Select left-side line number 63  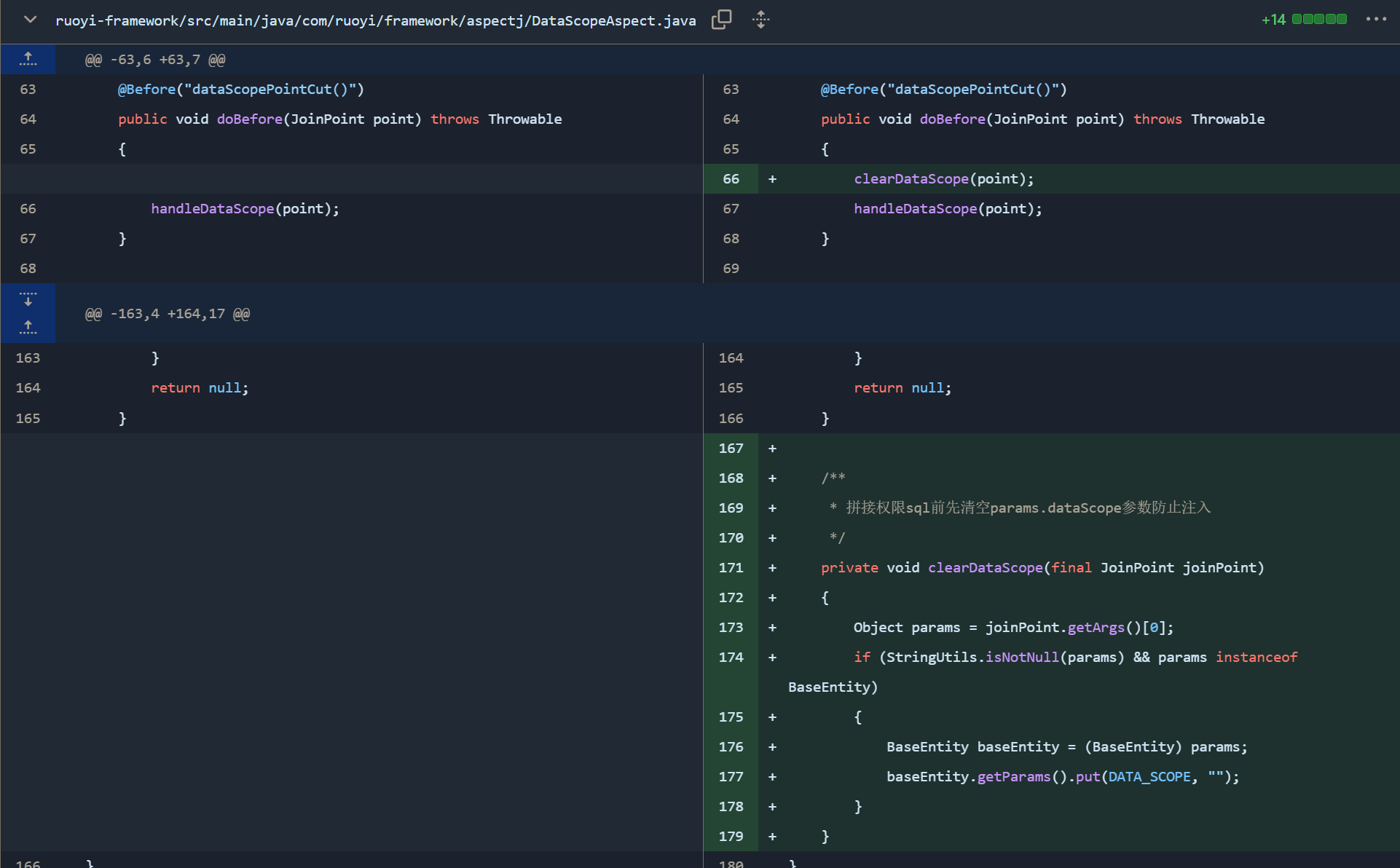click(28, 89)
